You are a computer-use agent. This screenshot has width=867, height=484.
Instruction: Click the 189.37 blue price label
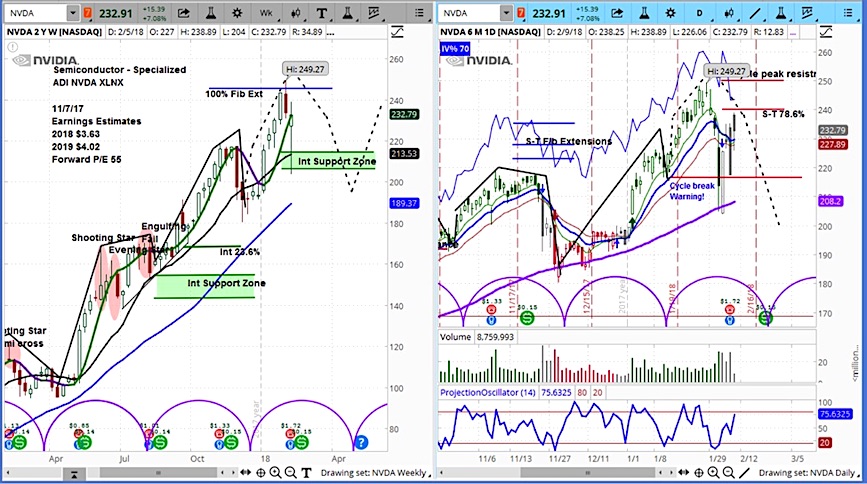click(x=404, y=203)
